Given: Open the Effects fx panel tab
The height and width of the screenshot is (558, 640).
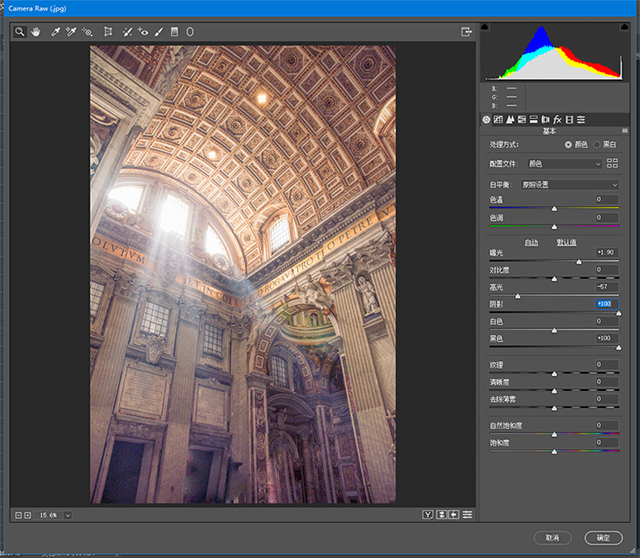Looking at the screenshot, I should pyautogui.click(x=557, y=120).
